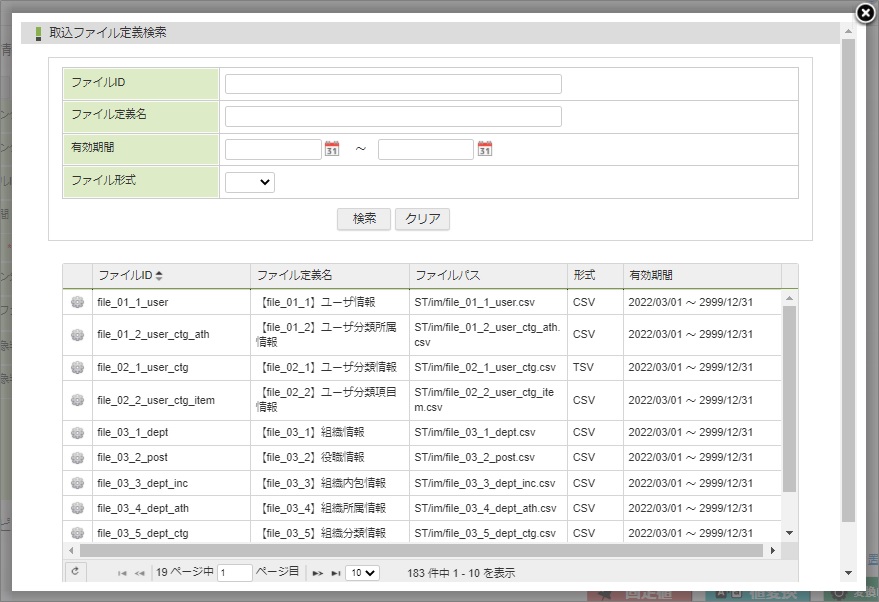This screenshot has height=602, width=879.
Task: Click the horizontal scrollbar of the results grid
Action: point(421,551)
